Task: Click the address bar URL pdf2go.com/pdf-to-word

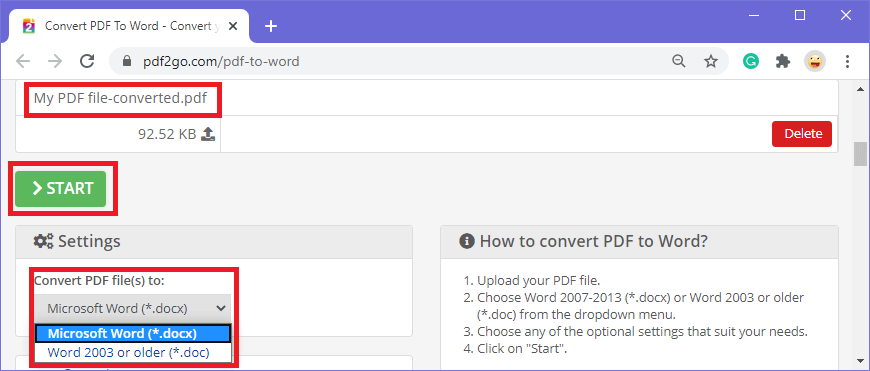Action: pyautogui.click(x=220, y=61)
